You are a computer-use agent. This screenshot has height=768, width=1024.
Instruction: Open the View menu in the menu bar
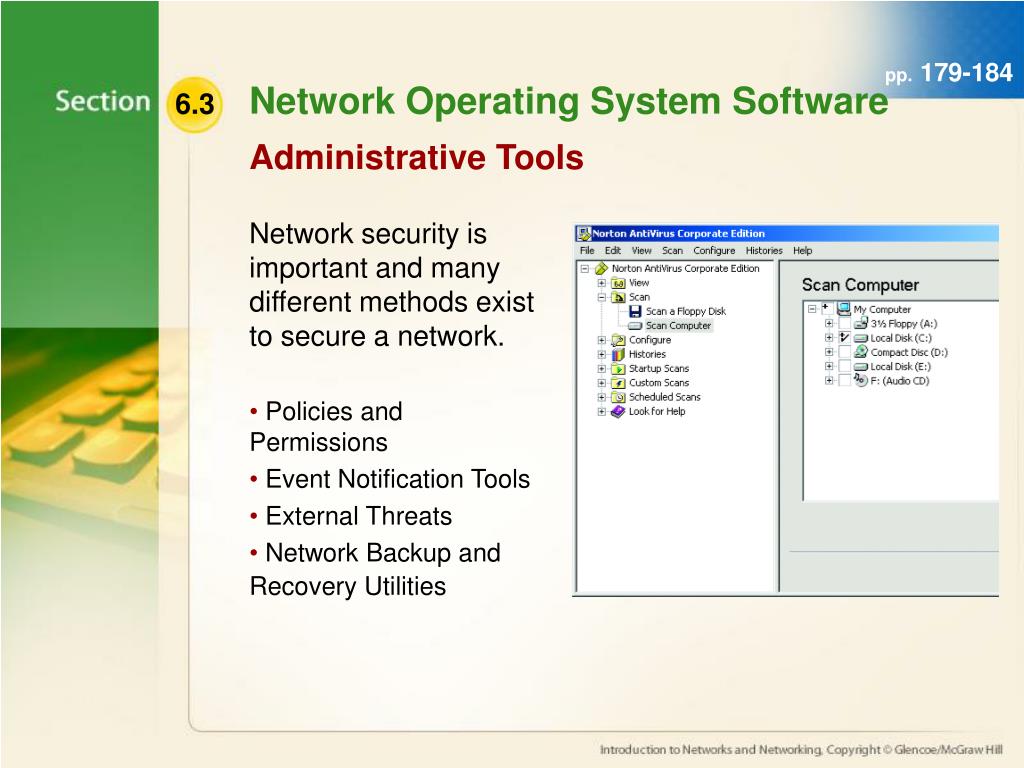[x=641, y=251]
